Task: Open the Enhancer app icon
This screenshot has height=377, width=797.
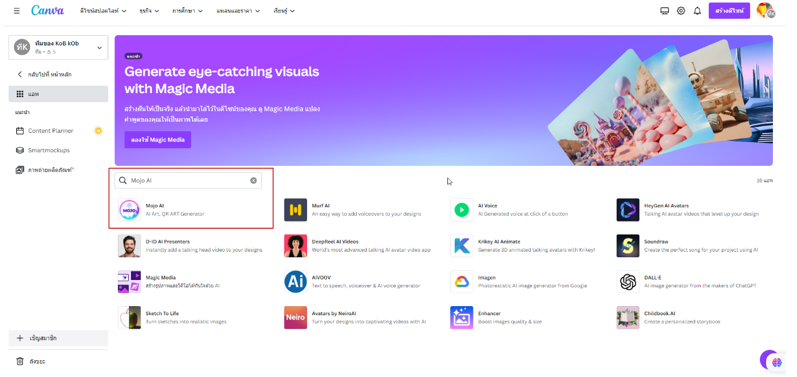Action: pyautogui.click(x=462, y=318)
